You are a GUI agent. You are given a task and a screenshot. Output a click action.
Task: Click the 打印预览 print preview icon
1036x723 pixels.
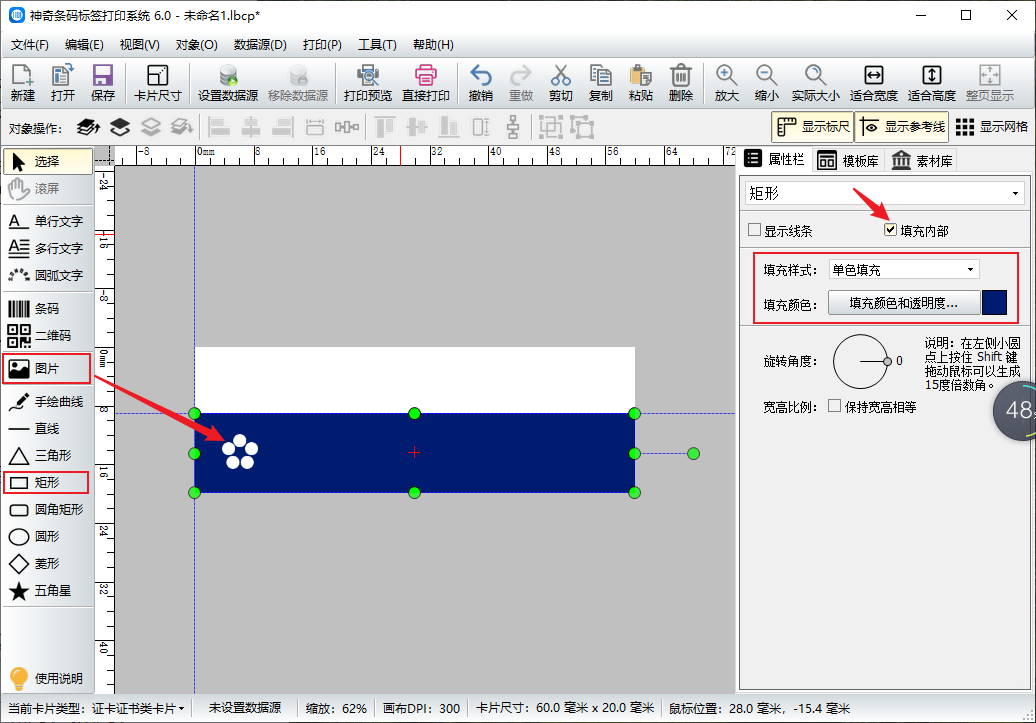pyautogui.click(x=367, y=83)
